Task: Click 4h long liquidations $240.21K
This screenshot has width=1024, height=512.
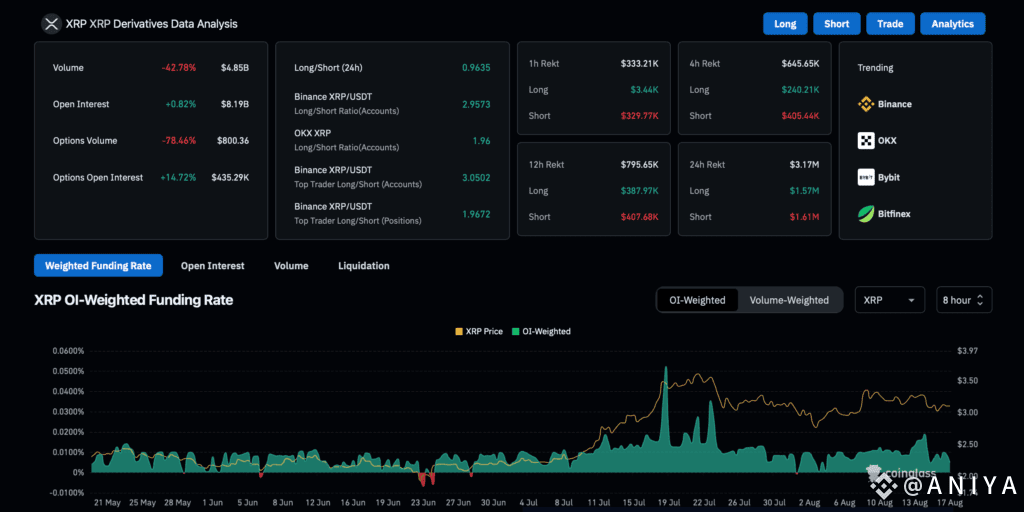Action: 800,89
